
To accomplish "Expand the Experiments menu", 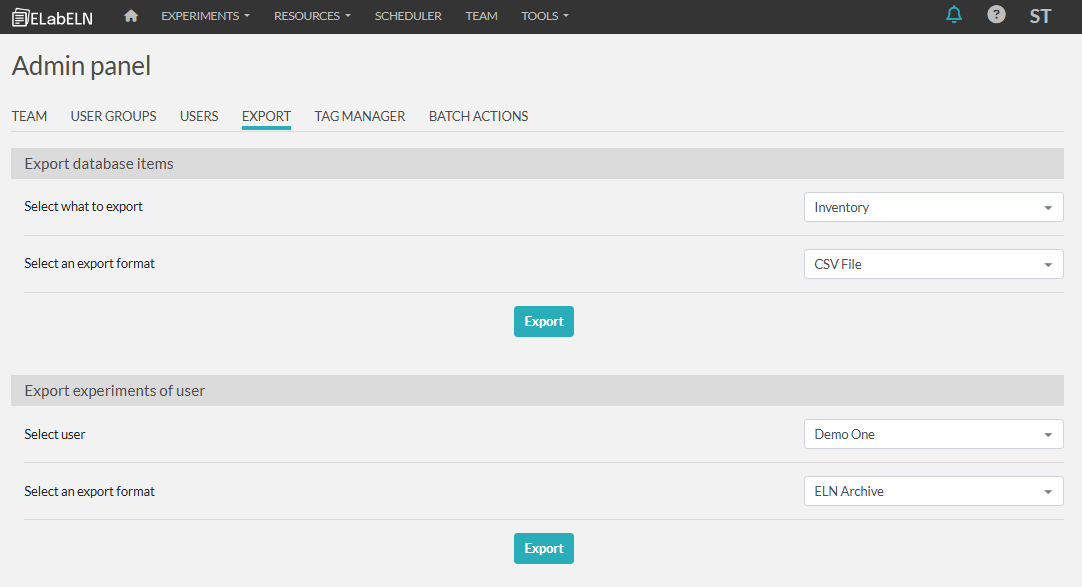I will pos(205,16).
